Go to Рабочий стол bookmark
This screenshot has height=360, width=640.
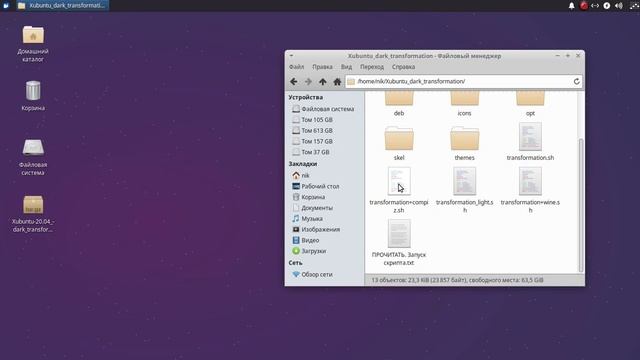[316, 186]
